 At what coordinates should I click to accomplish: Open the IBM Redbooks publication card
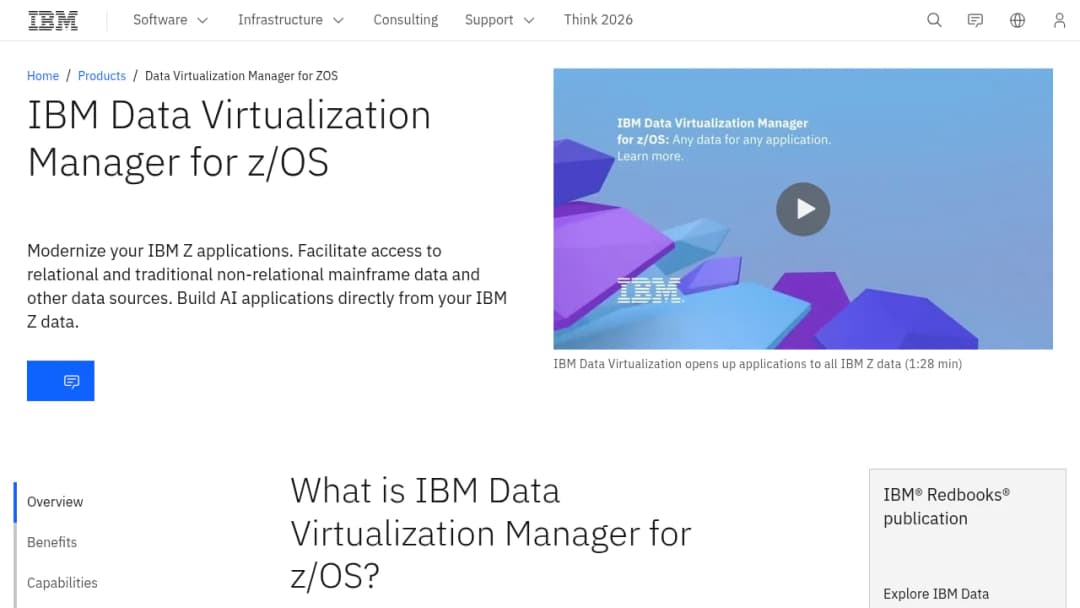[x=967, y=538]
